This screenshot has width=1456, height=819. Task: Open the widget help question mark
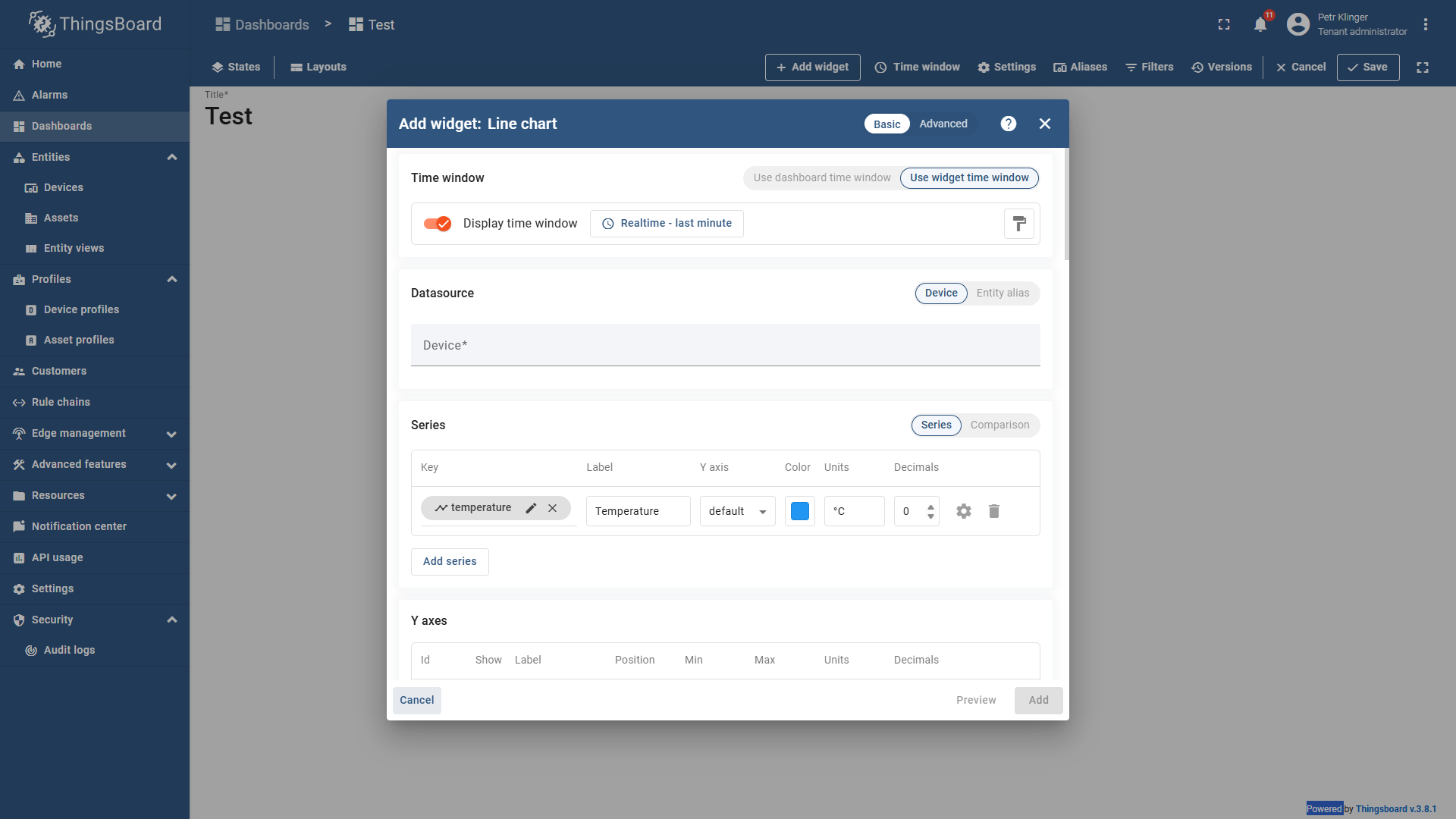point(1008,123)
